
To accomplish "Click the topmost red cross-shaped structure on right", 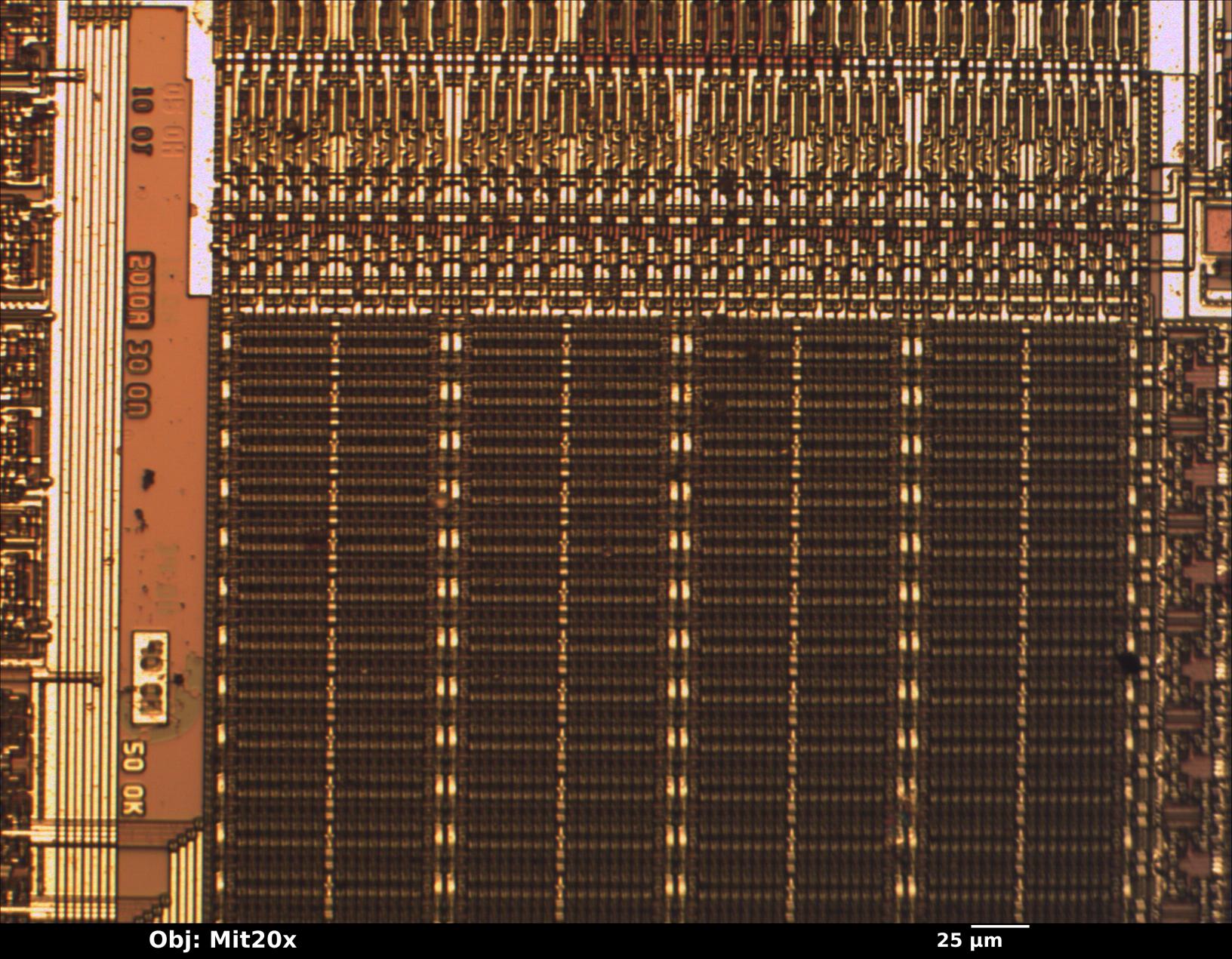I will coord(1199,377).
